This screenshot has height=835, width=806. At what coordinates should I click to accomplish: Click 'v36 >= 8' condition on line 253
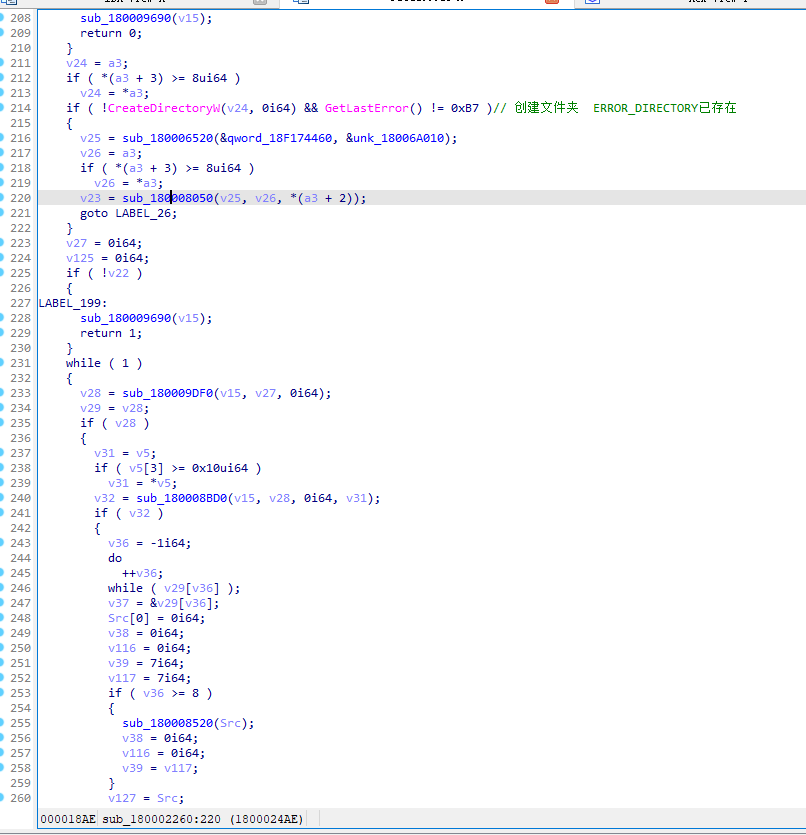[x=171, y=693]
